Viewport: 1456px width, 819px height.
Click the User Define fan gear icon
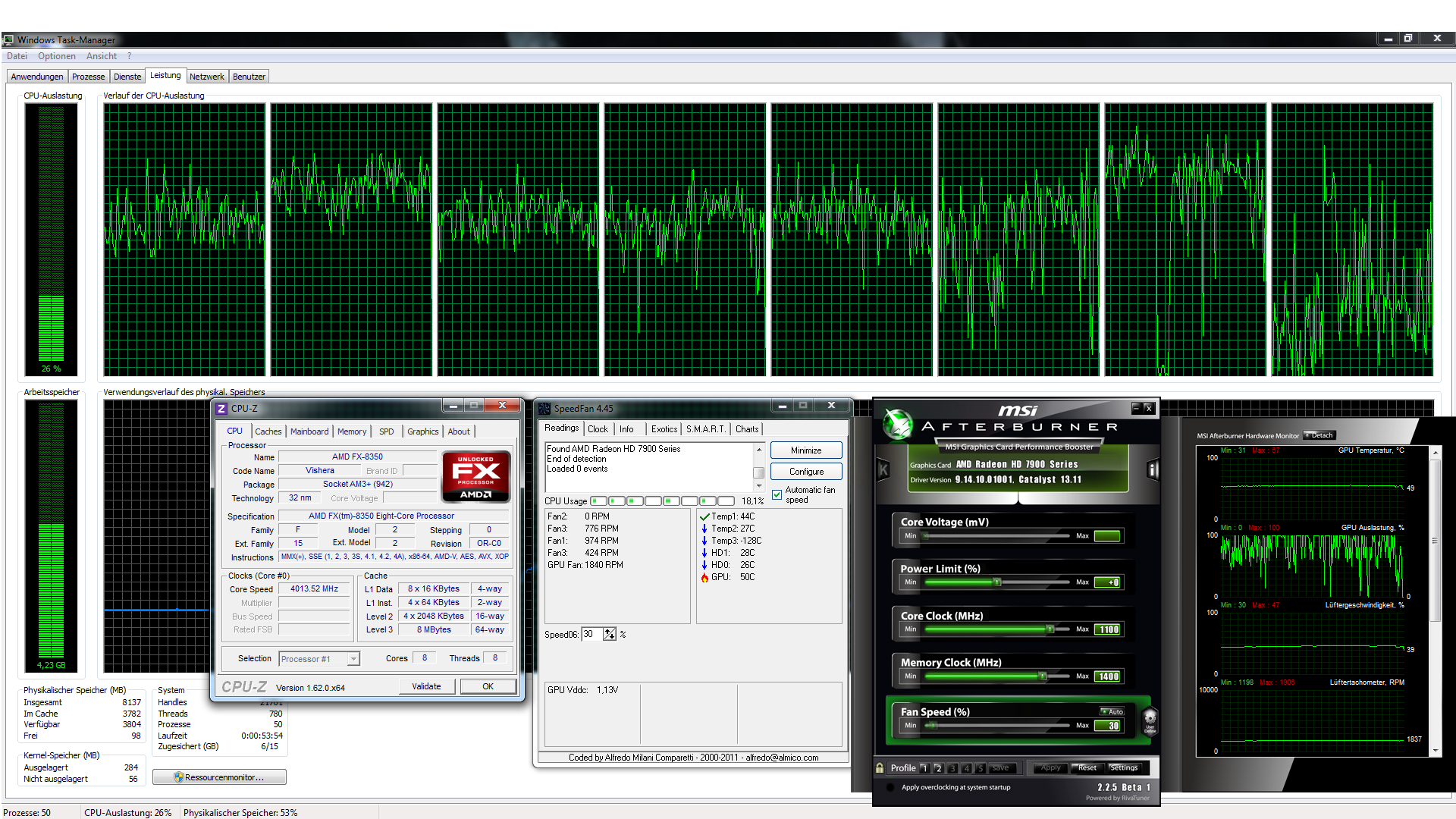coord(1150,718)
